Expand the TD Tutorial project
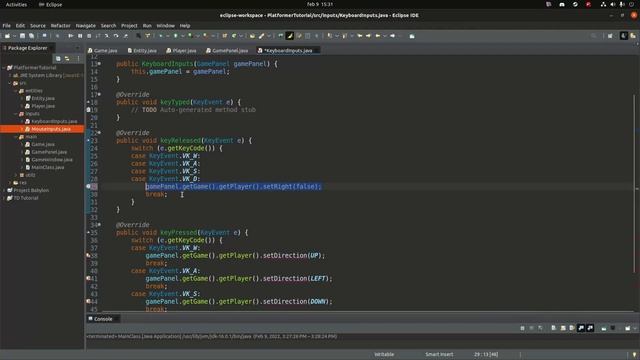This screenshot has width=640, height=360. [x=4, y=198]
